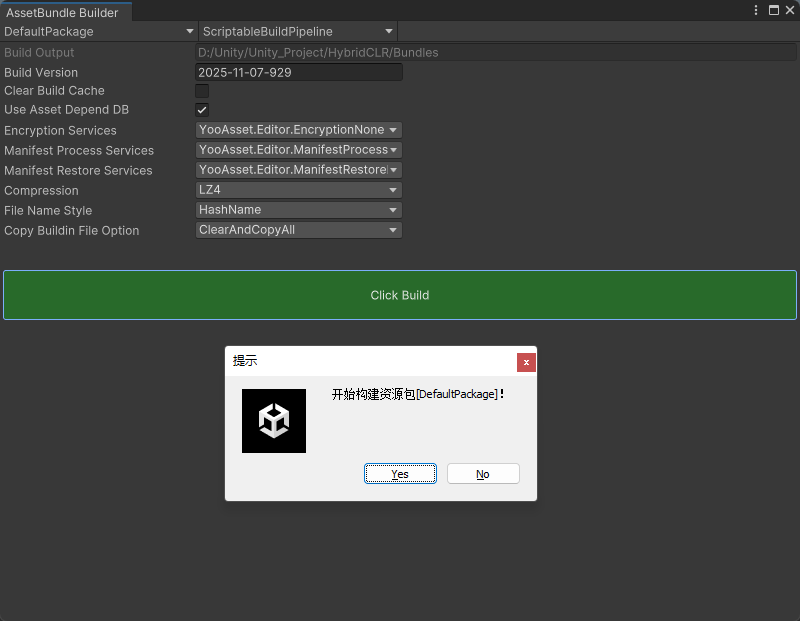Screen dimensions: 800x621
Task: Click the Build Output path field
Action: [x=495, y=53]
